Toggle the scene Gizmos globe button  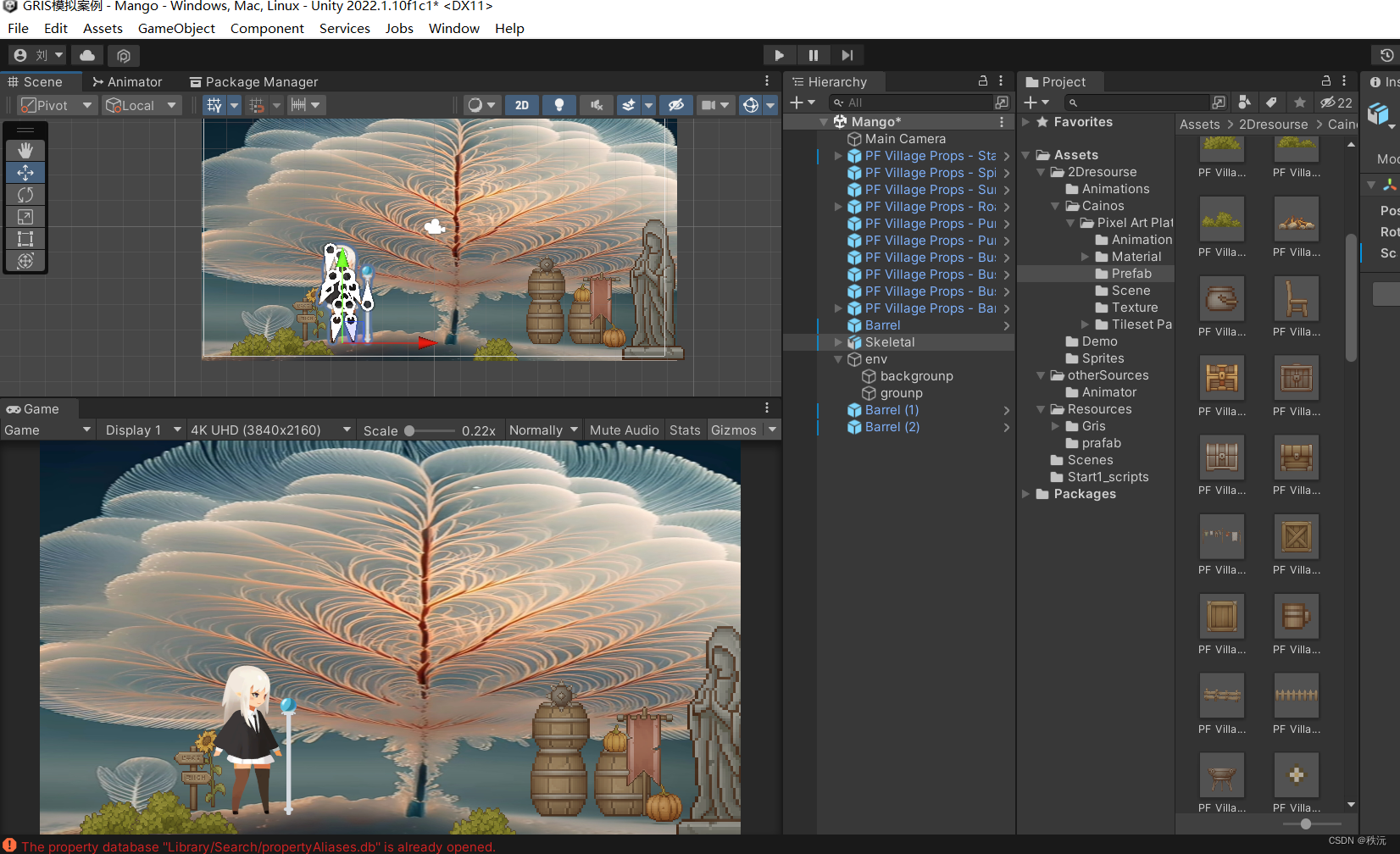(x=750, y=105)
